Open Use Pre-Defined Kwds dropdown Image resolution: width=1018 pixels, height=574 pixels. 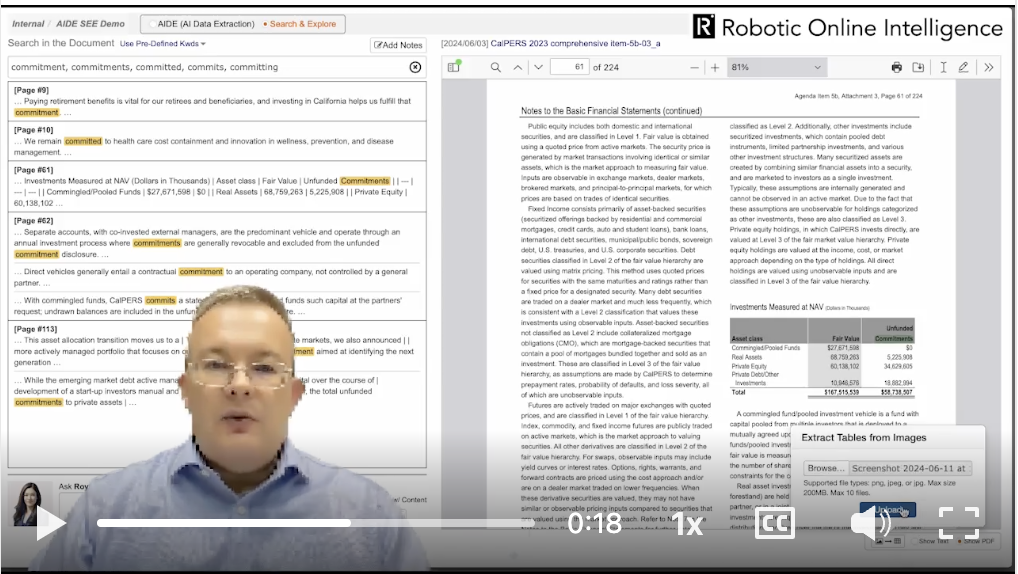[163, 44]
